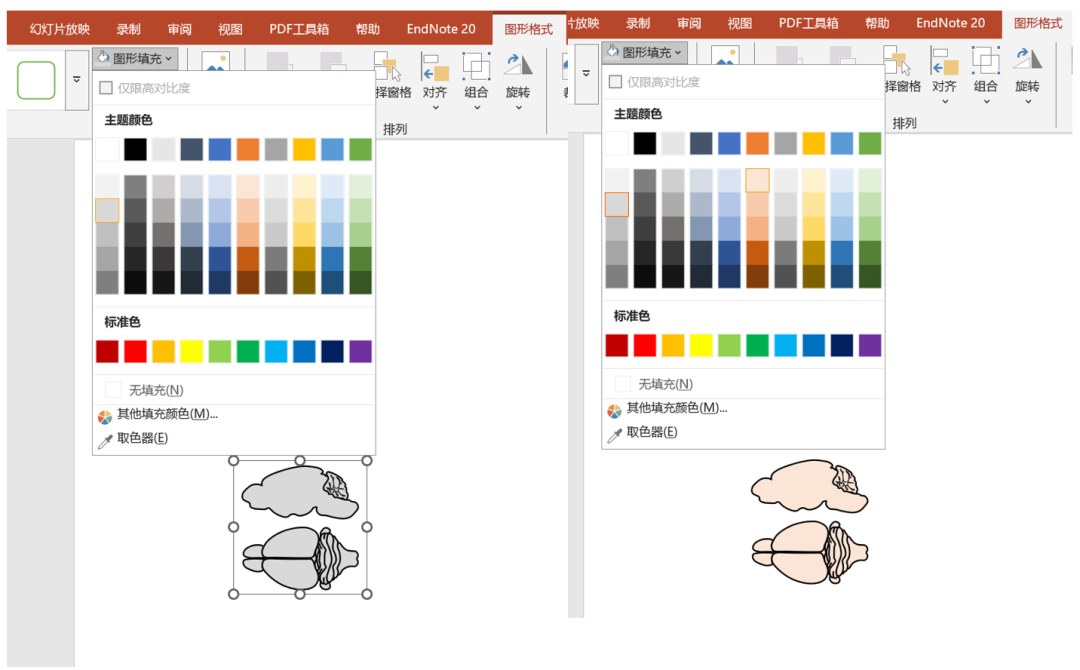
Task: Enable the 仅限高对比度 checkbox in the right menu
Action: point(615,82)
